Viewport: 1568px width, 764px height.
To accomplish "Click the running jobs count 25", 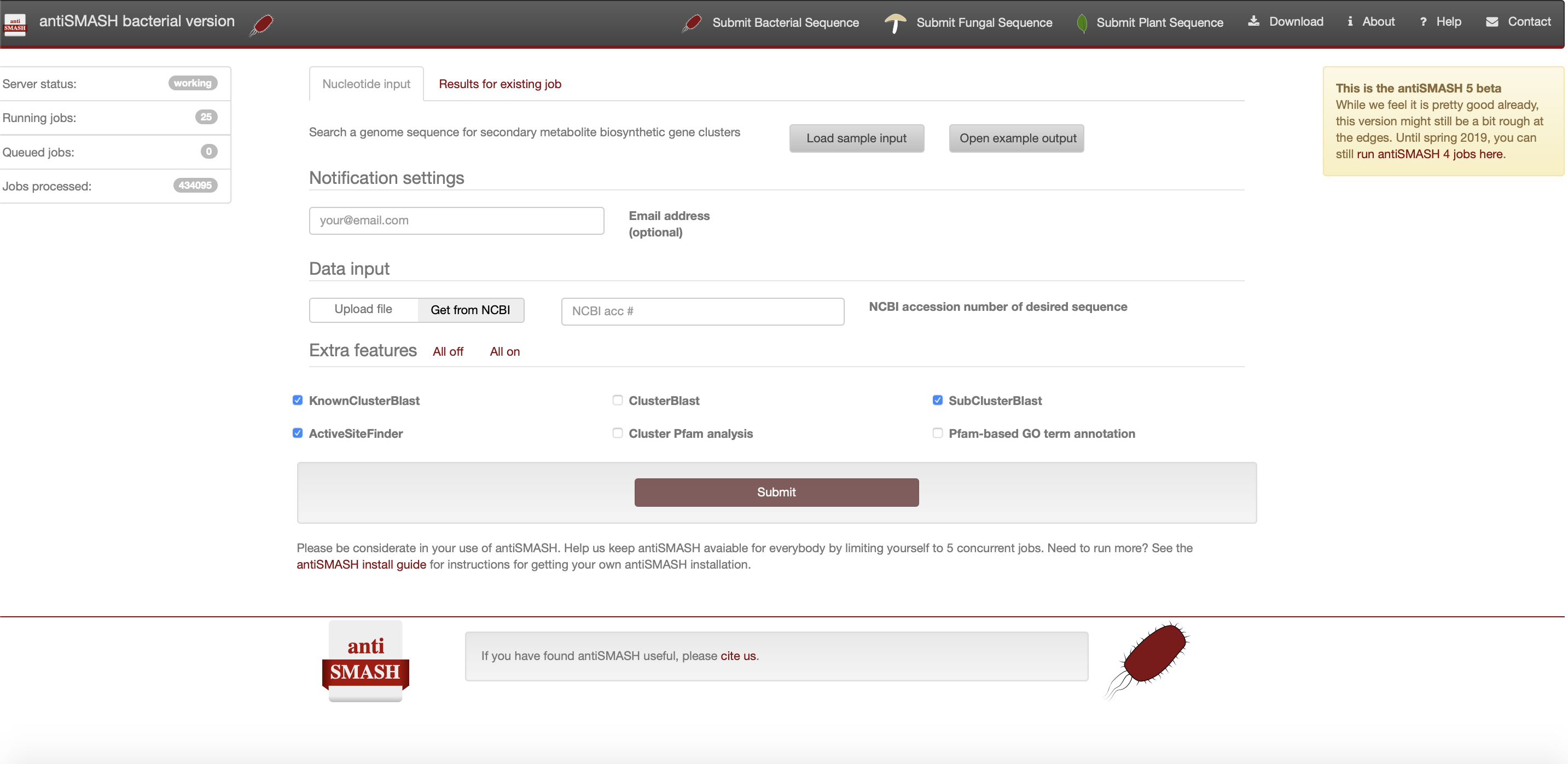I will pos(206,117).
